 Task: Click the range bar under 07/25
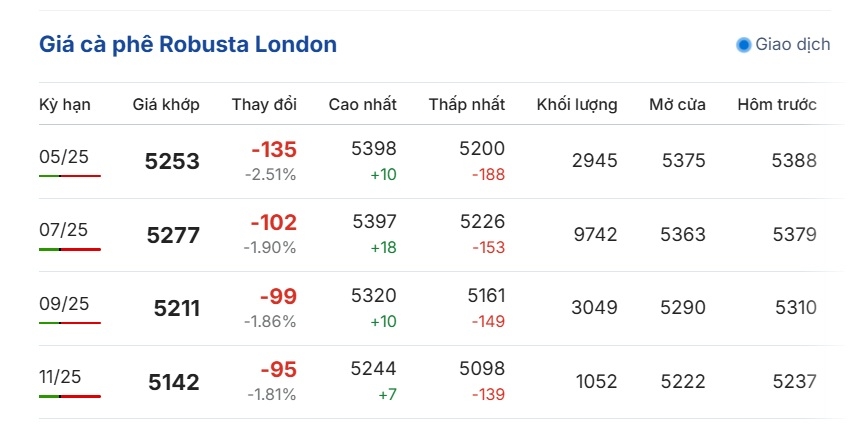pyautogui.click(x=70, y=249)
